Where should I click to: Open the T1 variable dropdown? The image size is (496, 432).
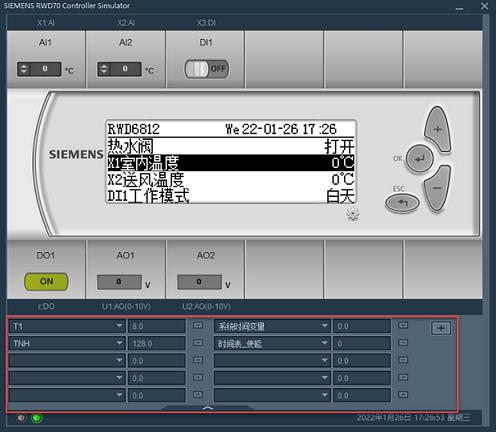coord(67,326)
